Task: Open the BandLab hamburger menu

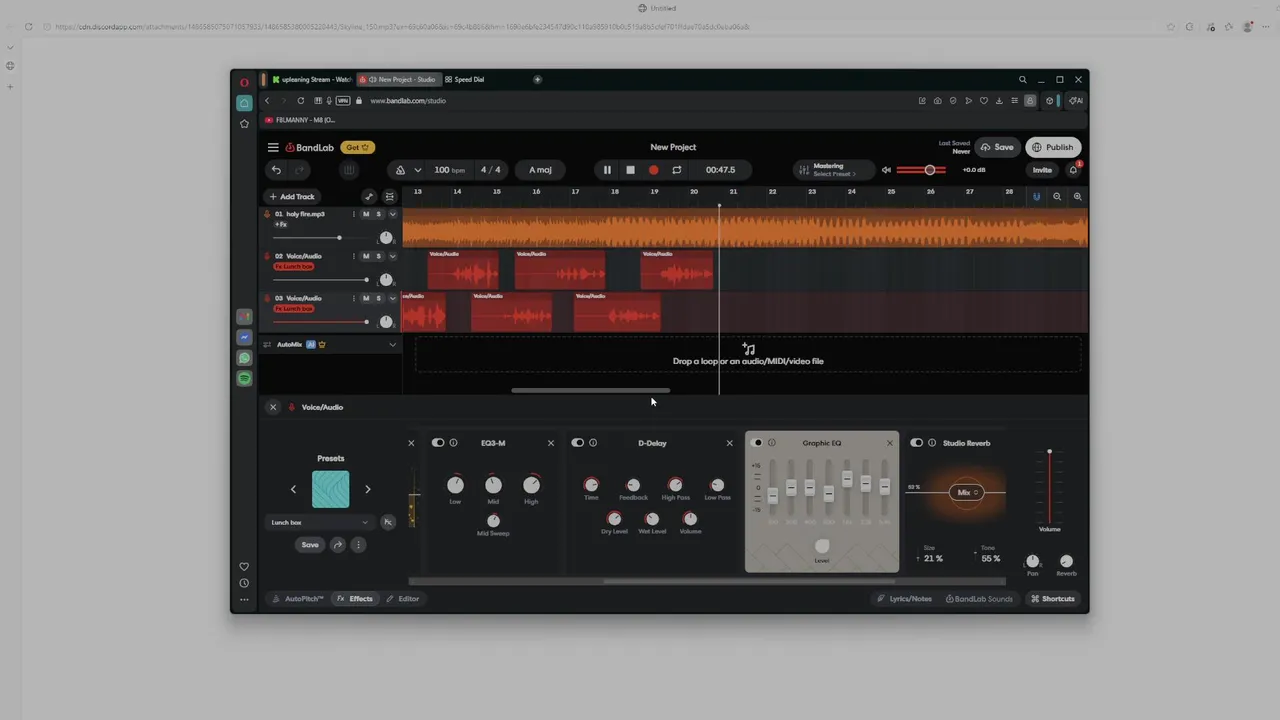Action: pyautogui.click(x=273, y=147)
